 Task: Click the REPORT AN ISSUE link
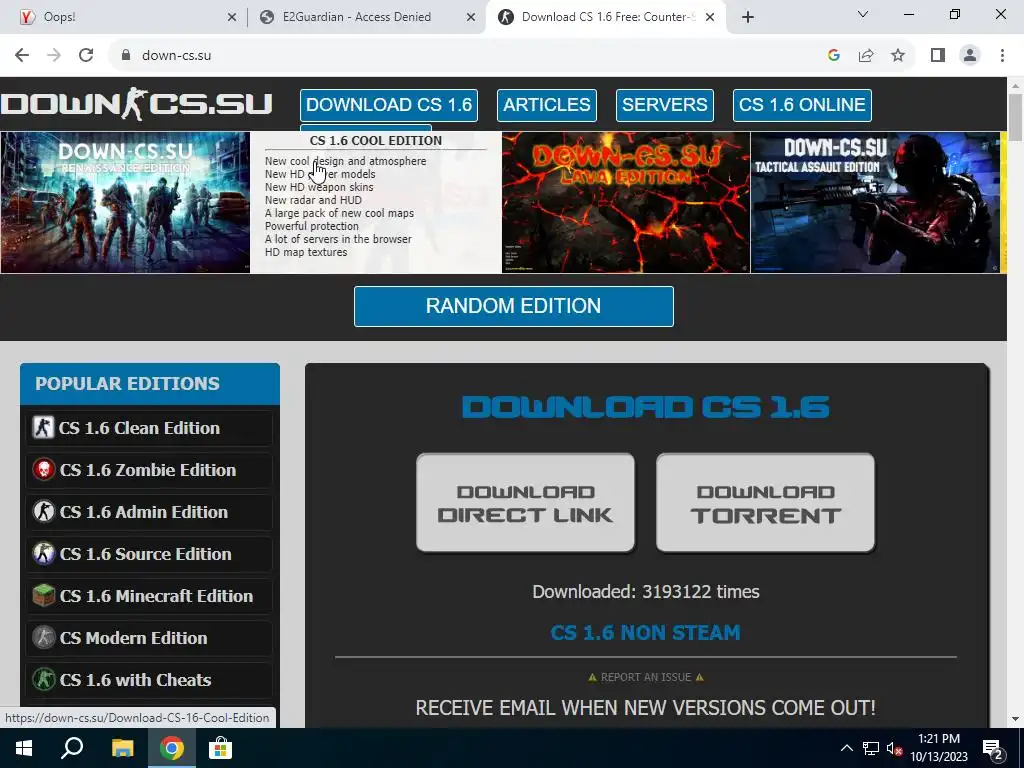tap(646, 677)
